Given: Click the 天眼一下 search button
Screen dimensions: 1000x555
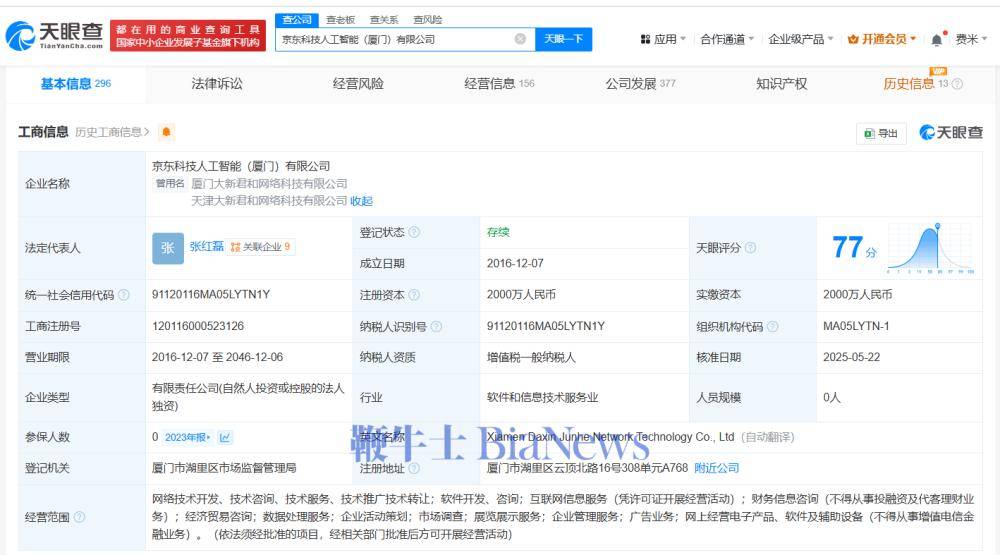Looking at the screenshot, I should [x=563, y=39].
